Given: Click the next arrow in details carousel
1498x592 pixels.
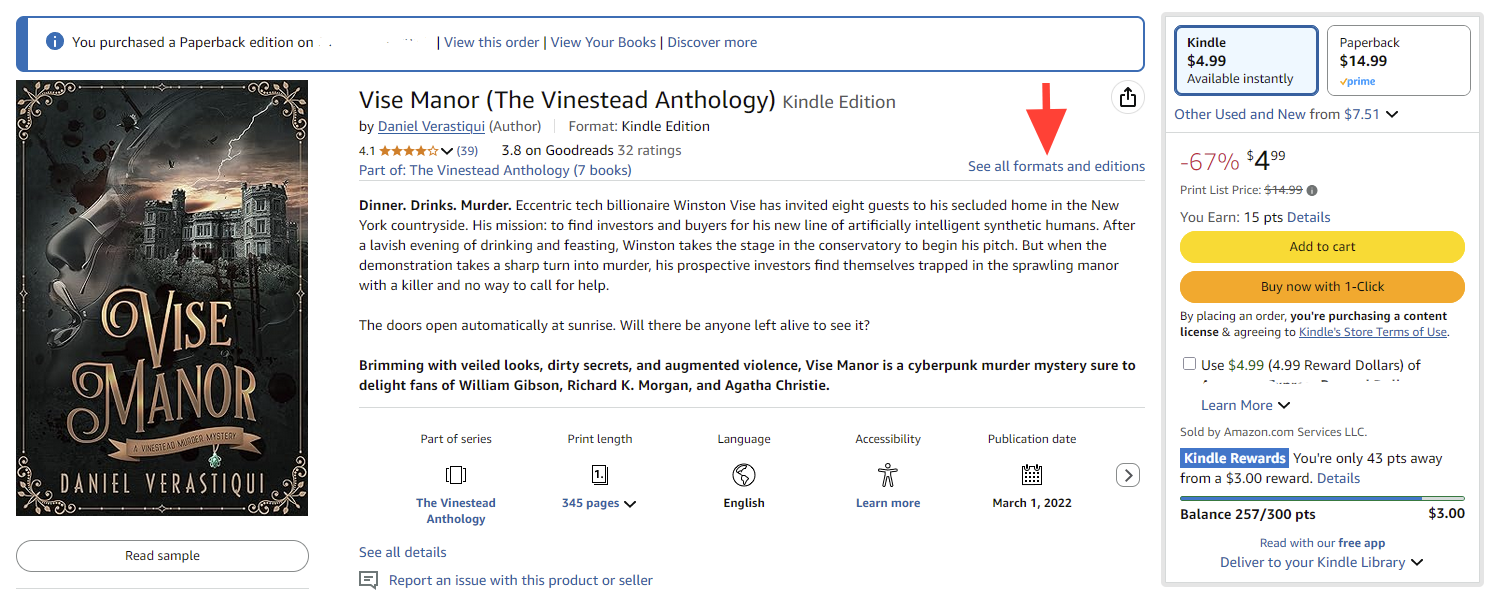Looking at the screenshot, I should pos(1128,475).
